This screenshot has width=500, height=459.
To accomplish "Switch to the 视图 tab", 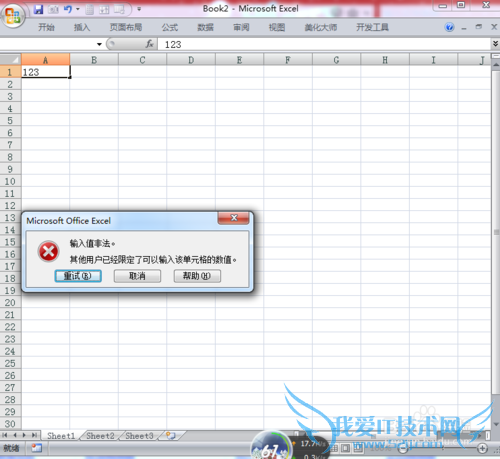I will [x=277, y=27].
